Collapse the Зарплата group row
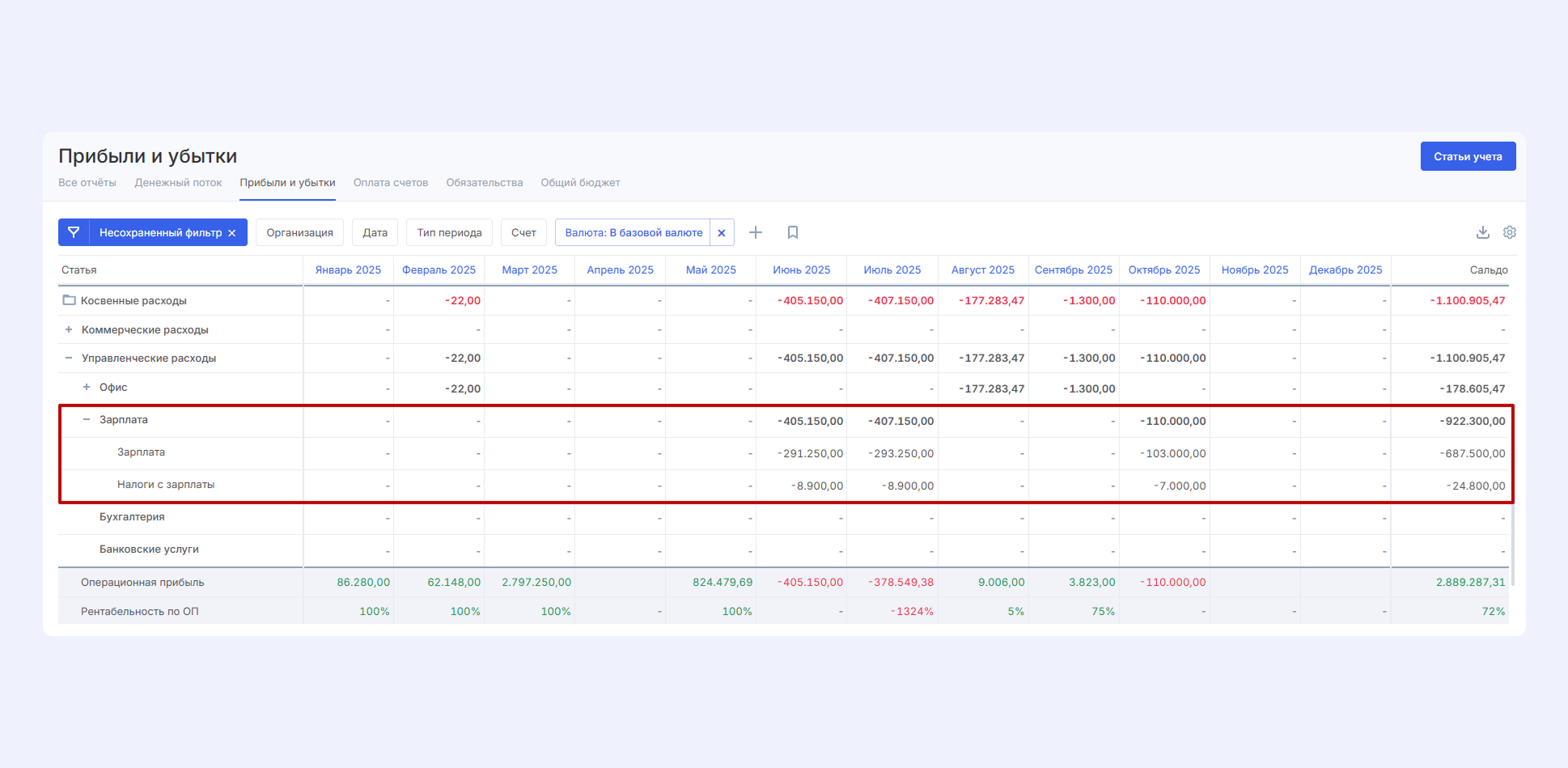 [x=87, y=419]
